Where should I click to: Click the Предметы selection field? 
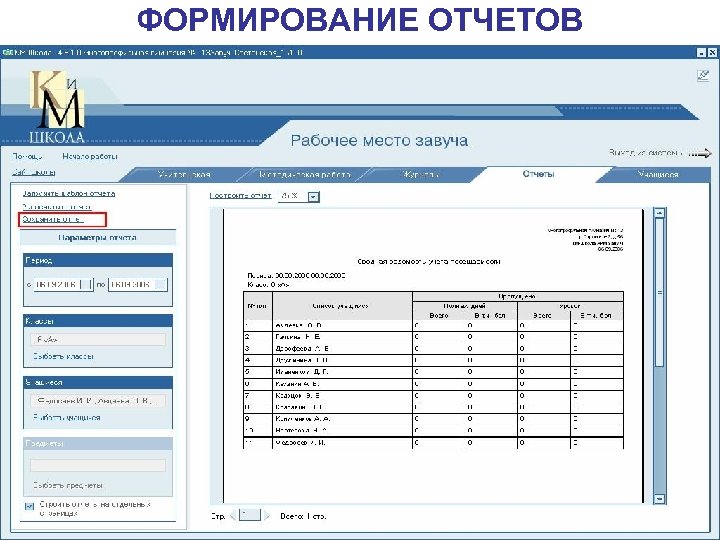tap(98, 465)
